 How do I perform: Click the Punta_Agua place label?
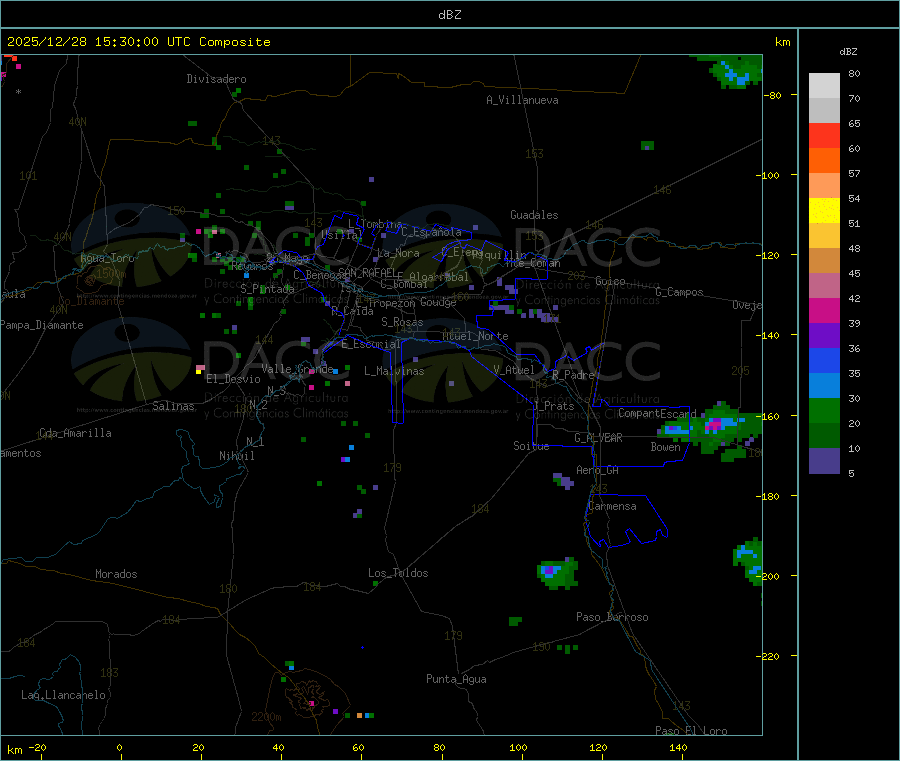tap(456, 679)
